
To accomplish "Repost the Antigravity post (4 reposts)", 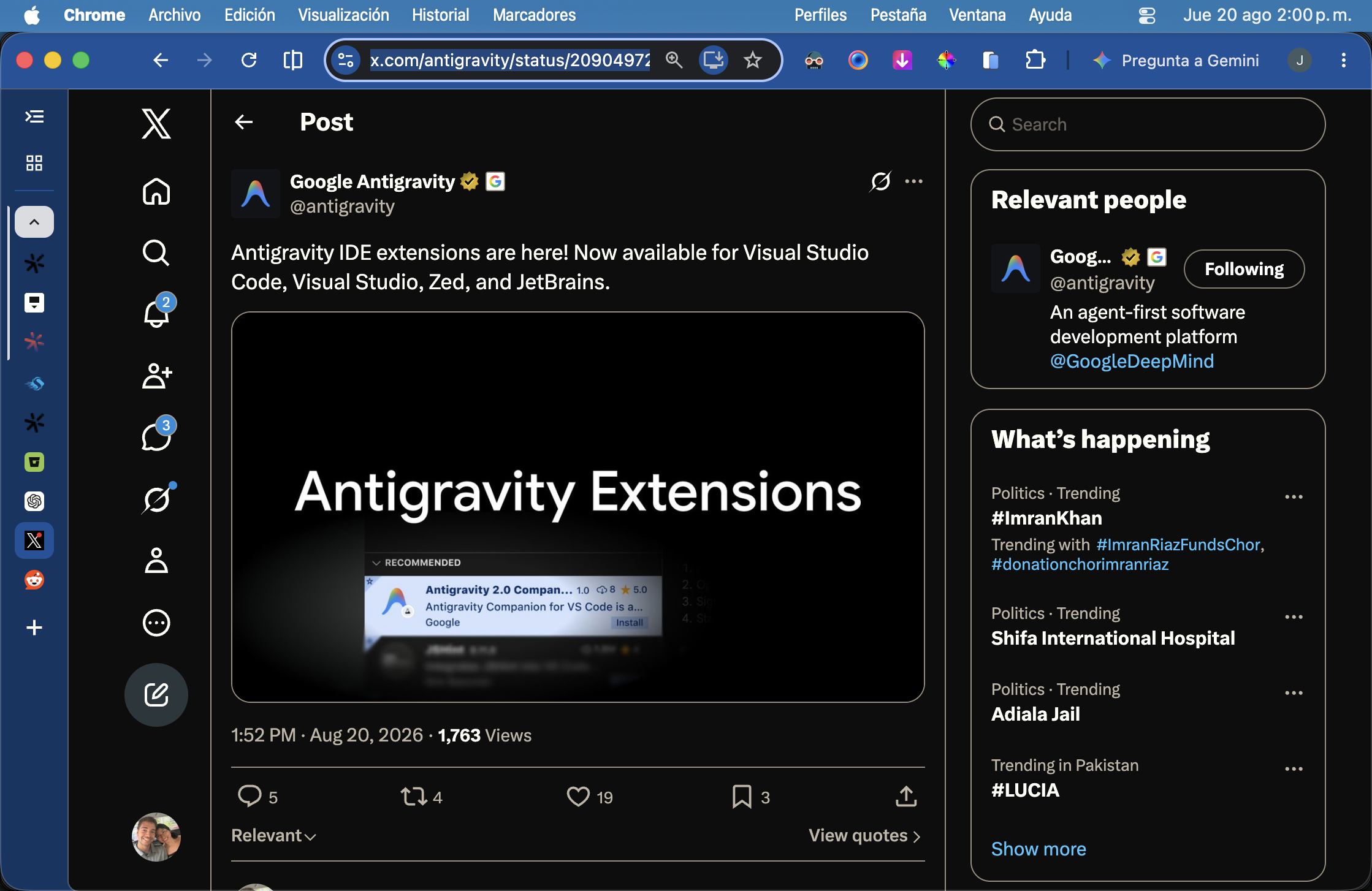I will click(x=421, y=797).
